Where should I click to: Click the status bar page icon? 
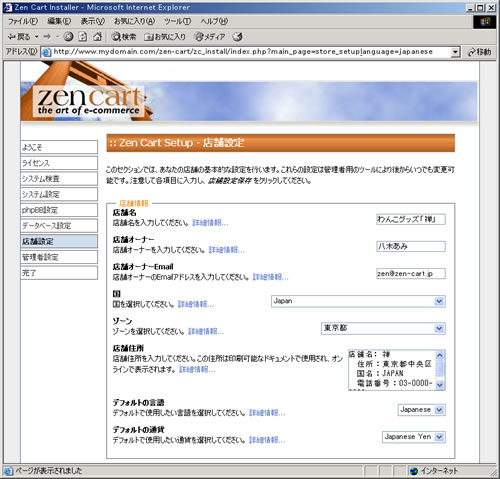[x=9, y=471]
